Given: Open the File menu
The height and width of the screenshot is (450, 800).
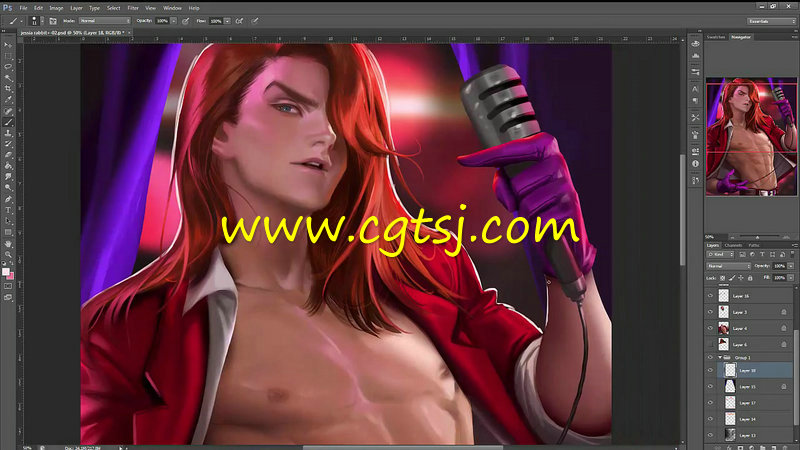Looking at the screenshot, I should (x=23, y=8).
